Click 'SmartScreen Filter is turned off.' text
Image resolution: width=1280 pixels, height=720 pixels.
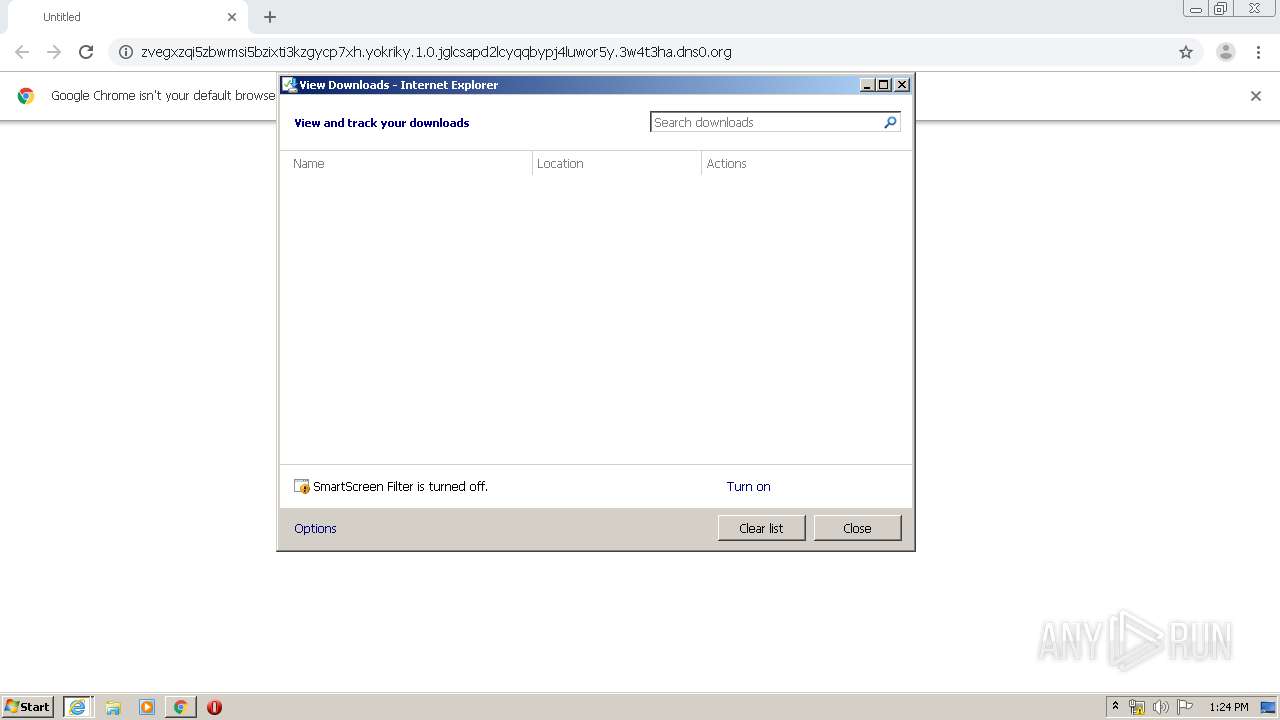[x=400, y=487]
